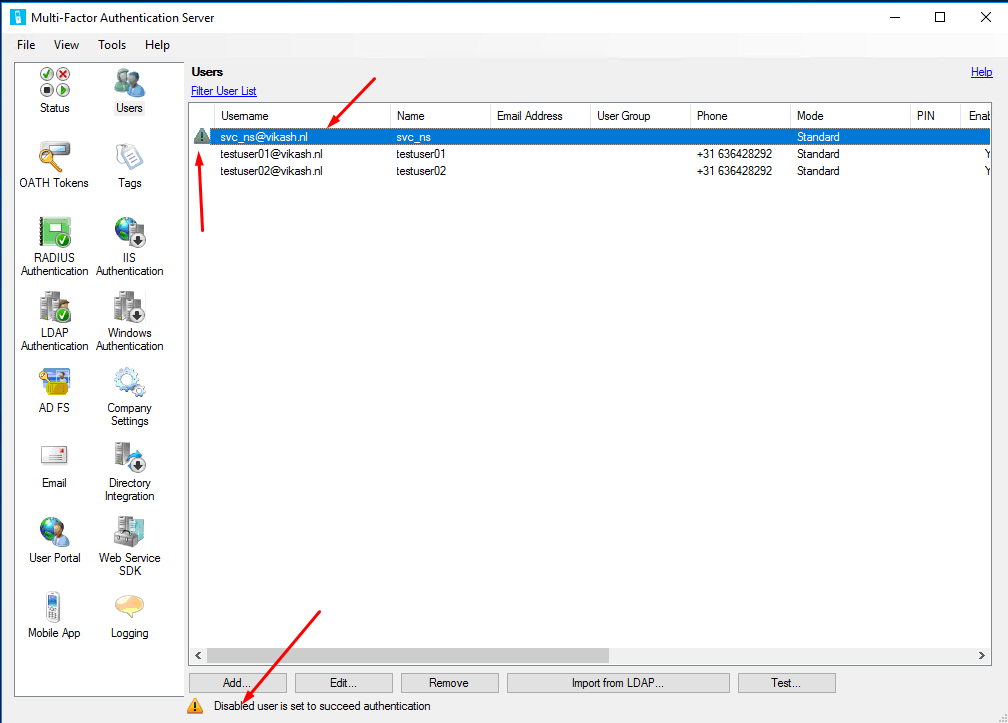Sort by the Phone column header
1008x723 pixels.
click(x=740, y=116)
